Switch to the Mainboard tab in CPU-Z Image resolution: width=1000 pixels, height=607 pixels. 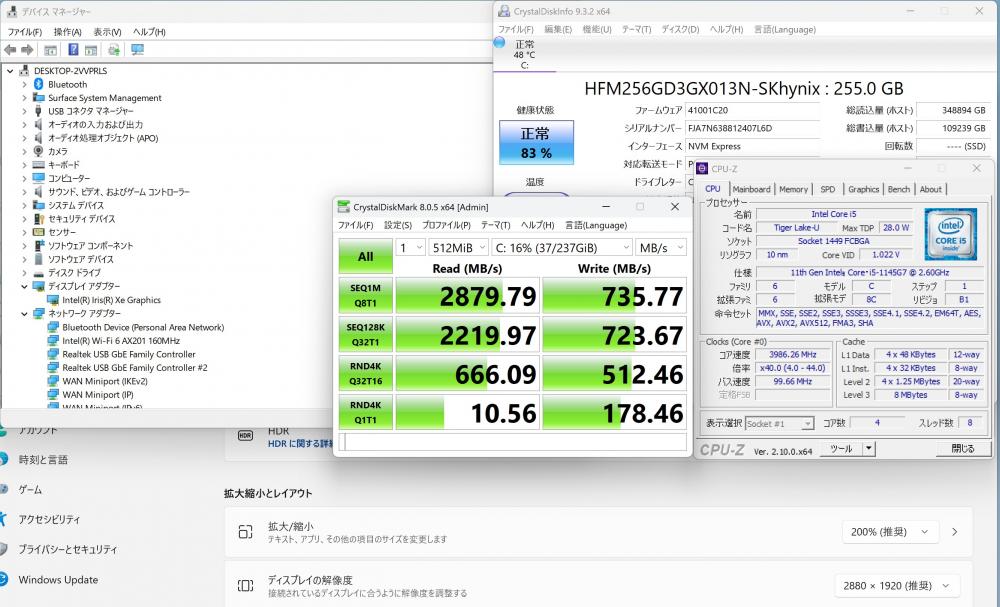[751, 189]
